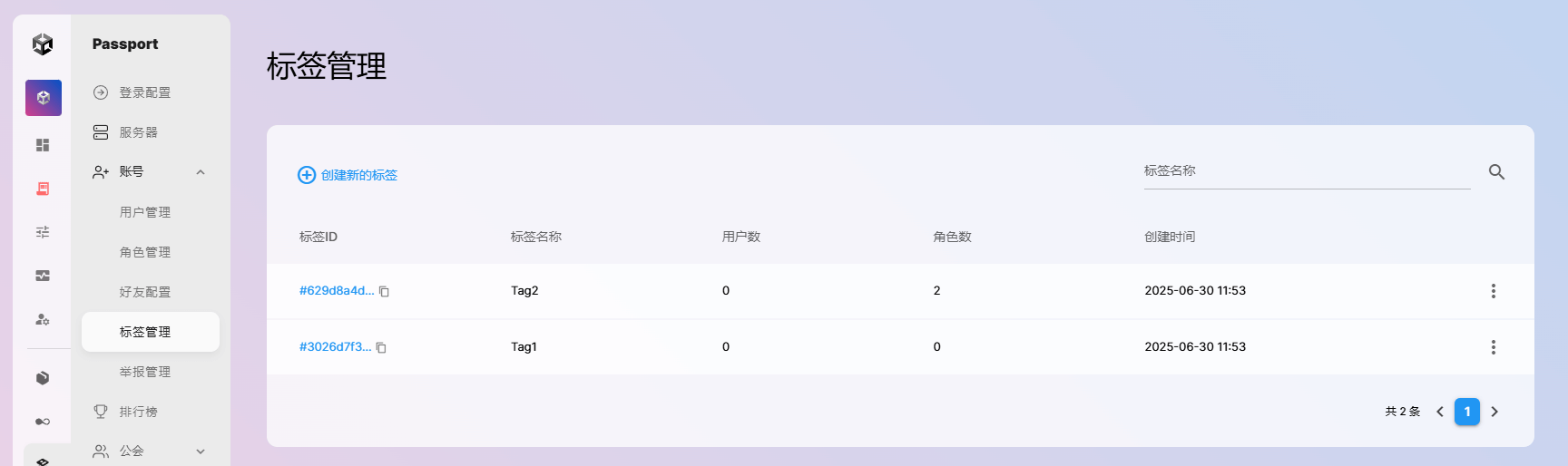Copy the tag ID #629d8a4d

(x=385, y=291)
